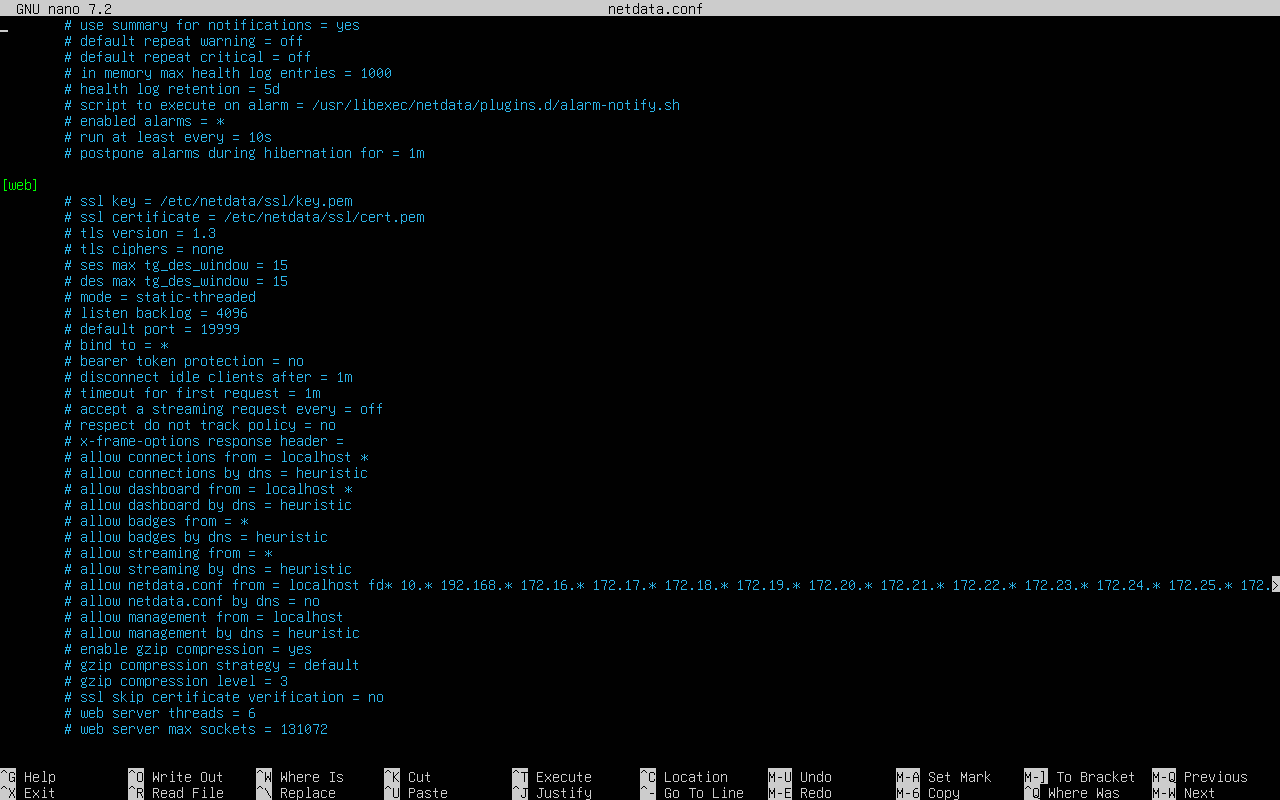
Task: Click 'allow streaming by dns = heuristic' line
Action: point(208,569)
